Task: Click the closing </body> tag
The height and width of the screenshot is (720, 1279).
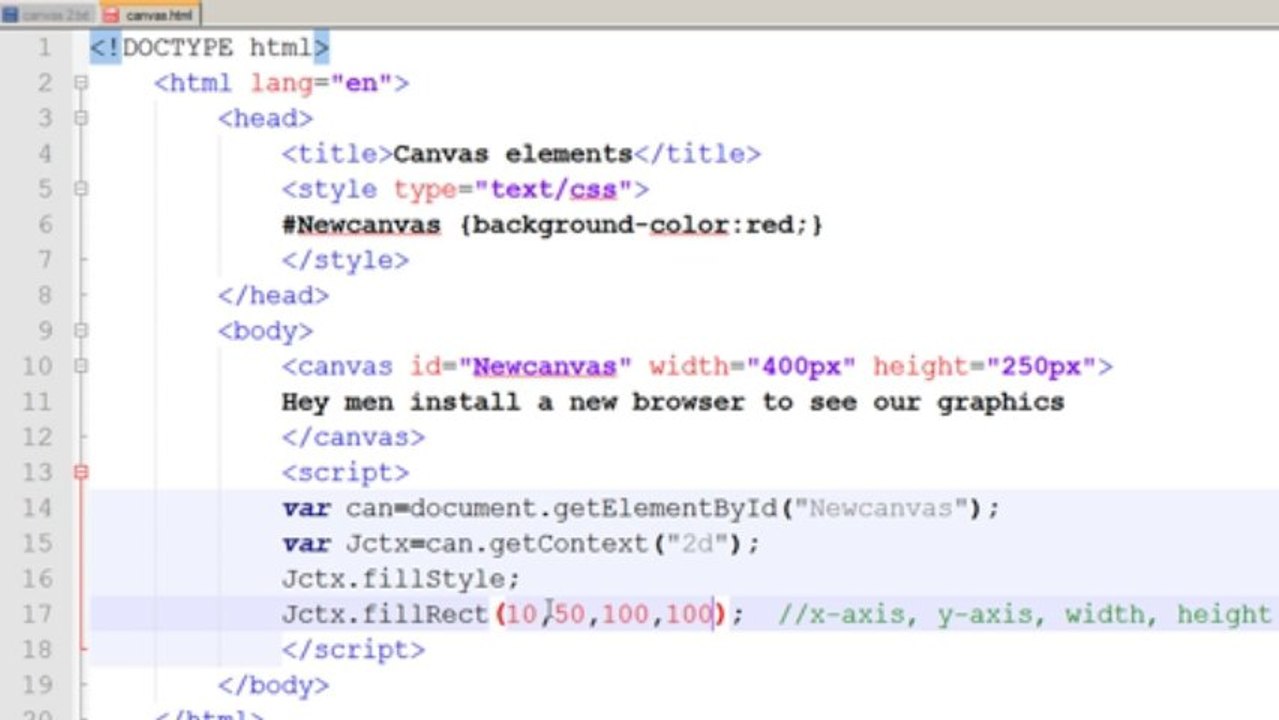Action: pos(273,685)
